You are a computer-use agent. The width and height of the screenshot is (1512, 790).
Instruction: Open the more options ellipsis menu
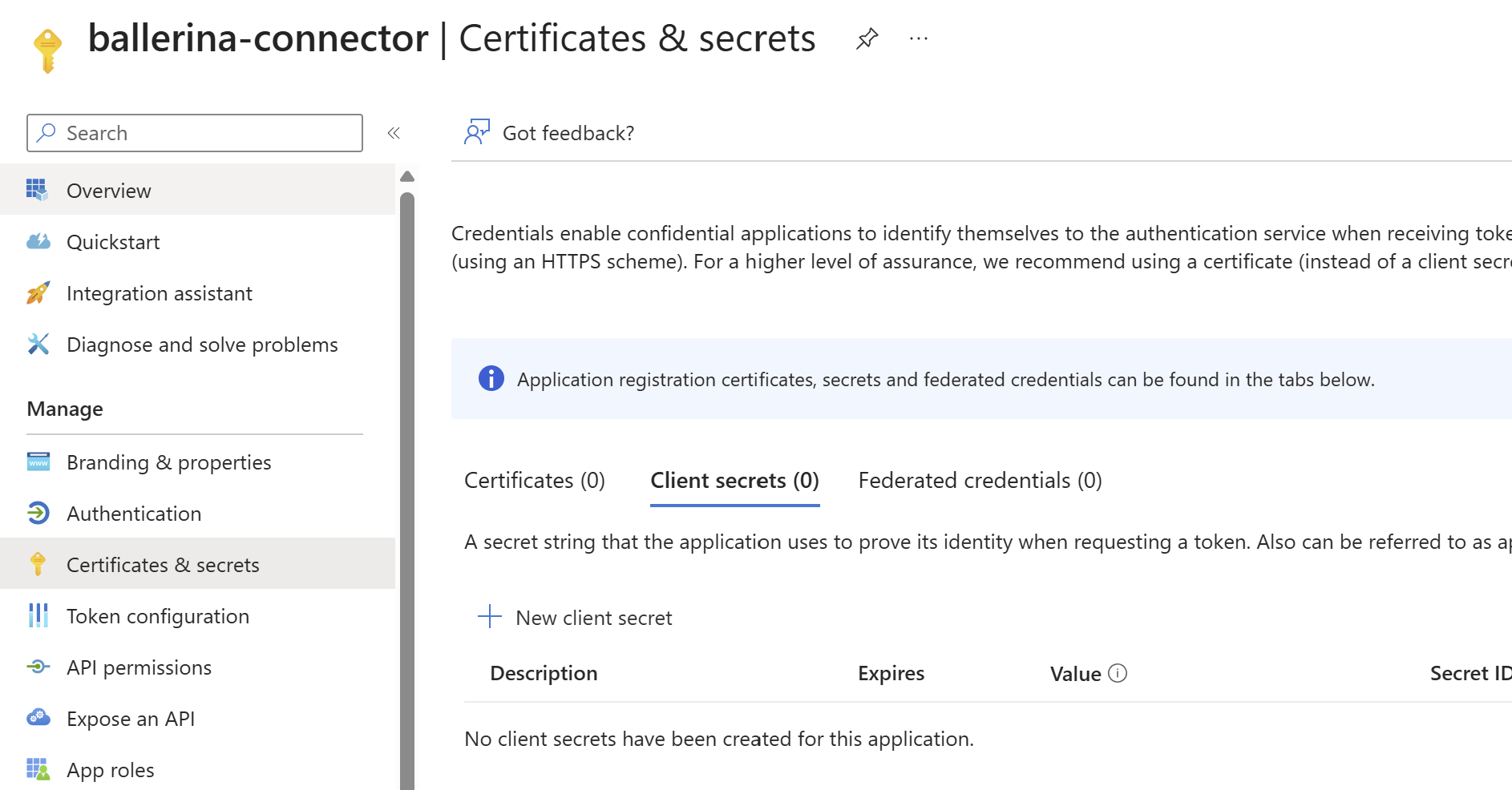[x=919, y=38]
